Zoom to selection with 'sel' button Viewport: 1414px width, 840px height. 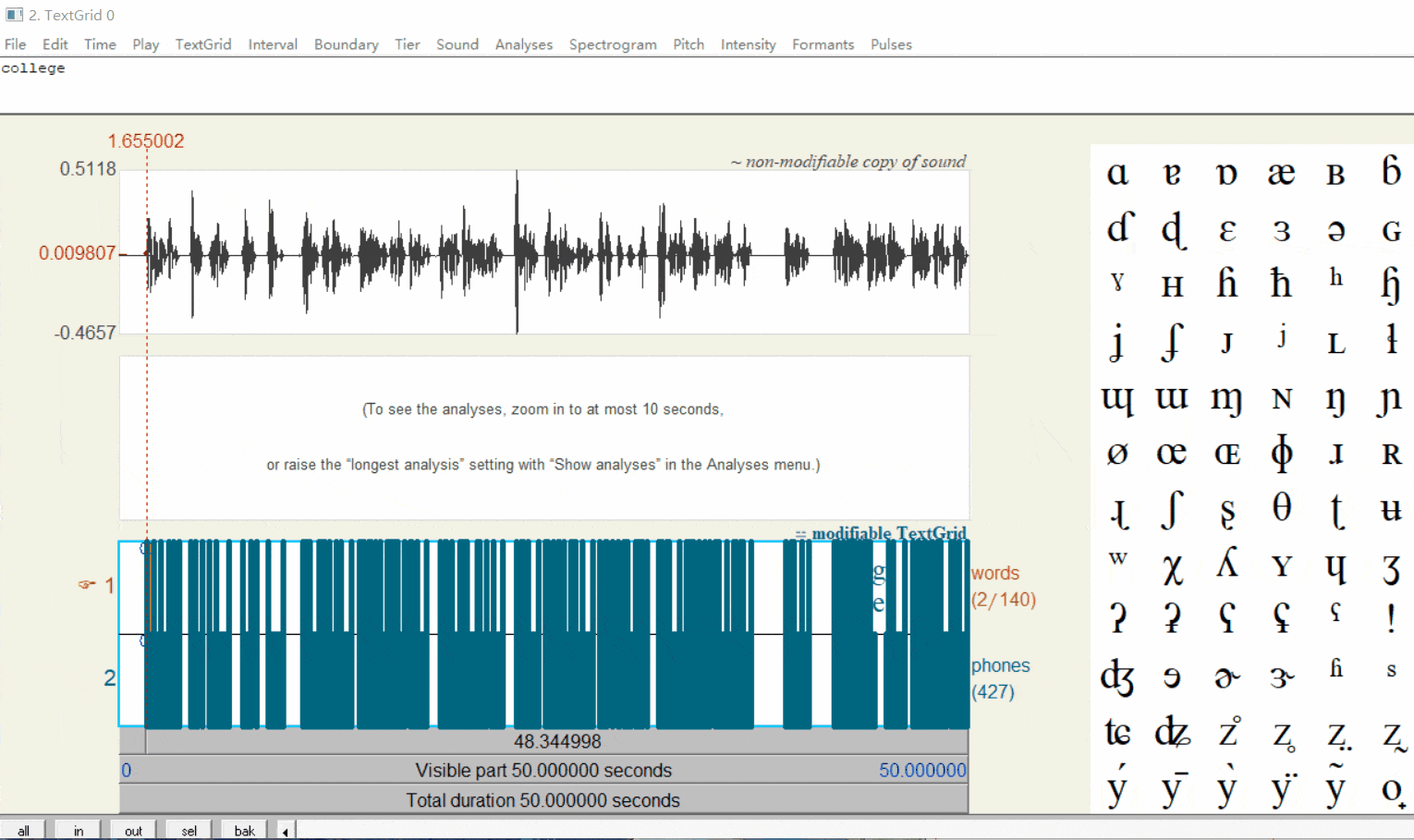(x=189, y=830)
